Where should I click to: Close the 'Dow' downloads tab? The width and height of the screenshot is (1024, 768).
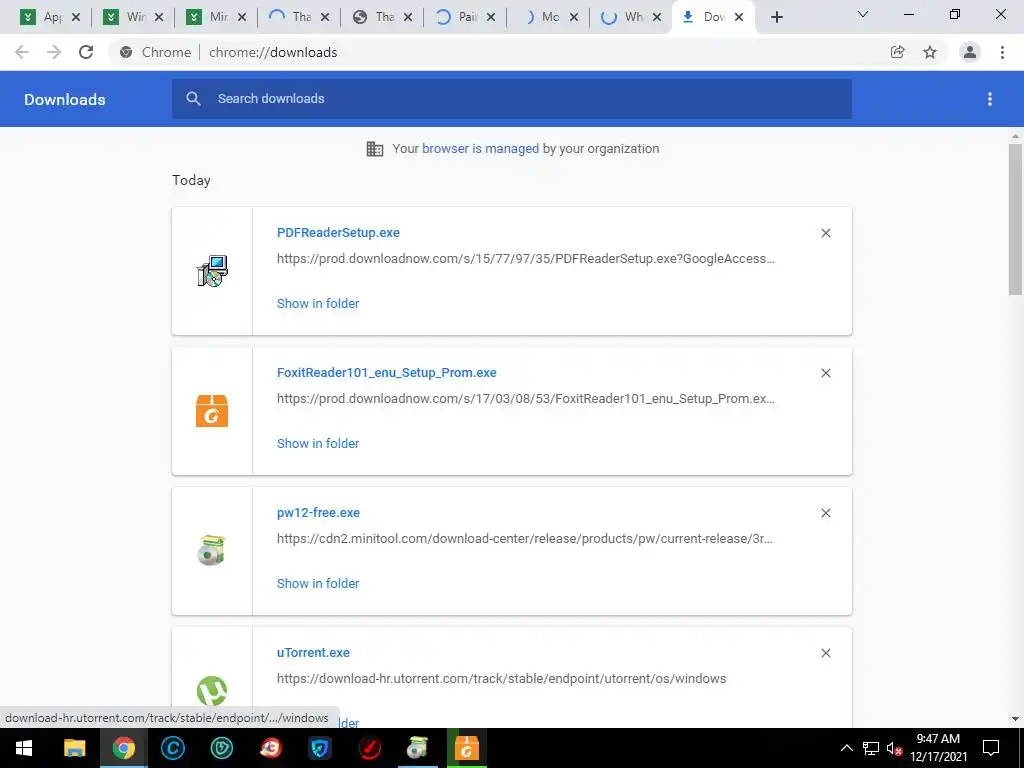pyautogui.click(x=739, y=18)
